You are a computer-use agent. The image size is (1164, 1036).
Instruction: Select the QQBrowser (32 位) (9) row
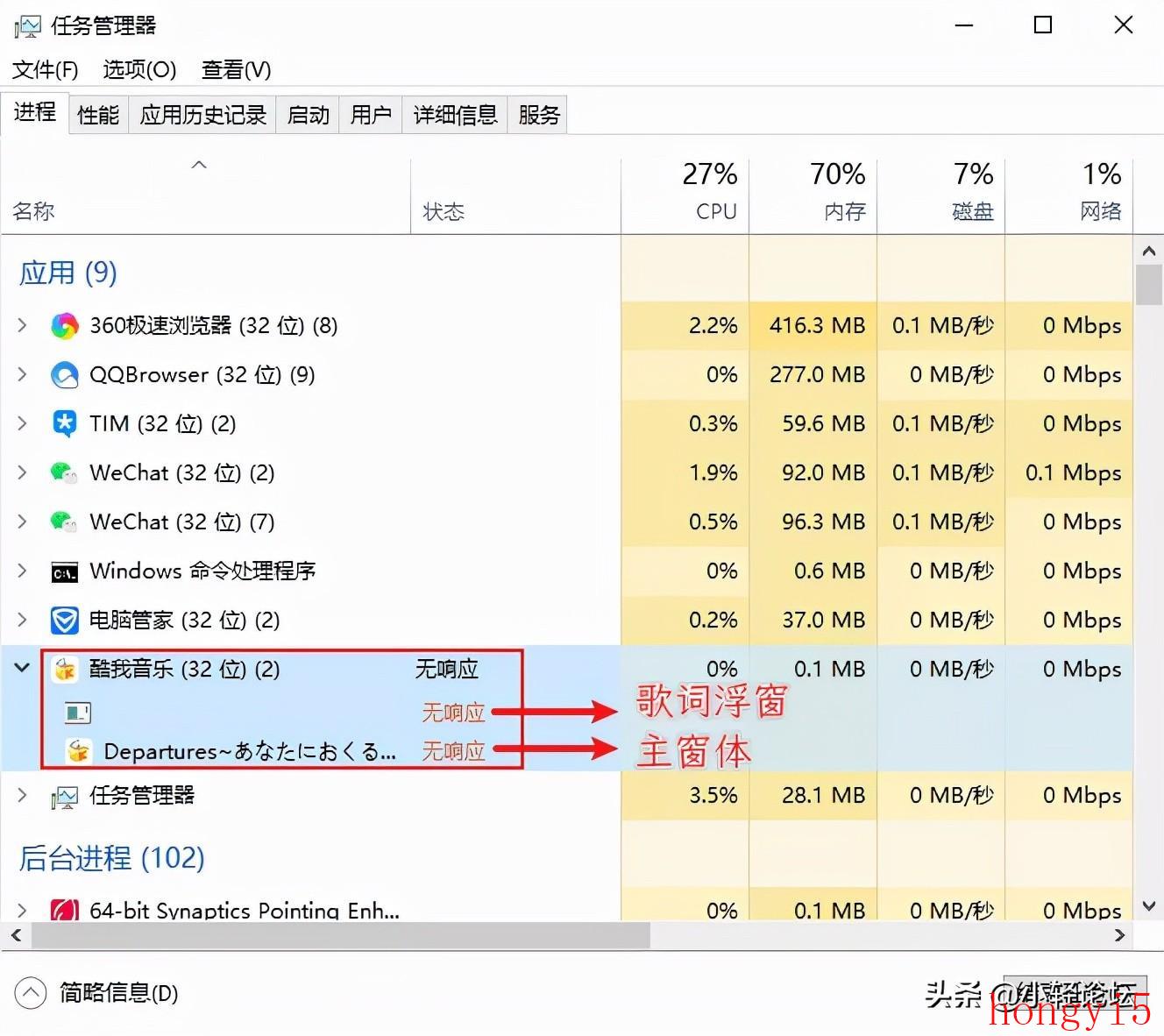coord(566,375)
